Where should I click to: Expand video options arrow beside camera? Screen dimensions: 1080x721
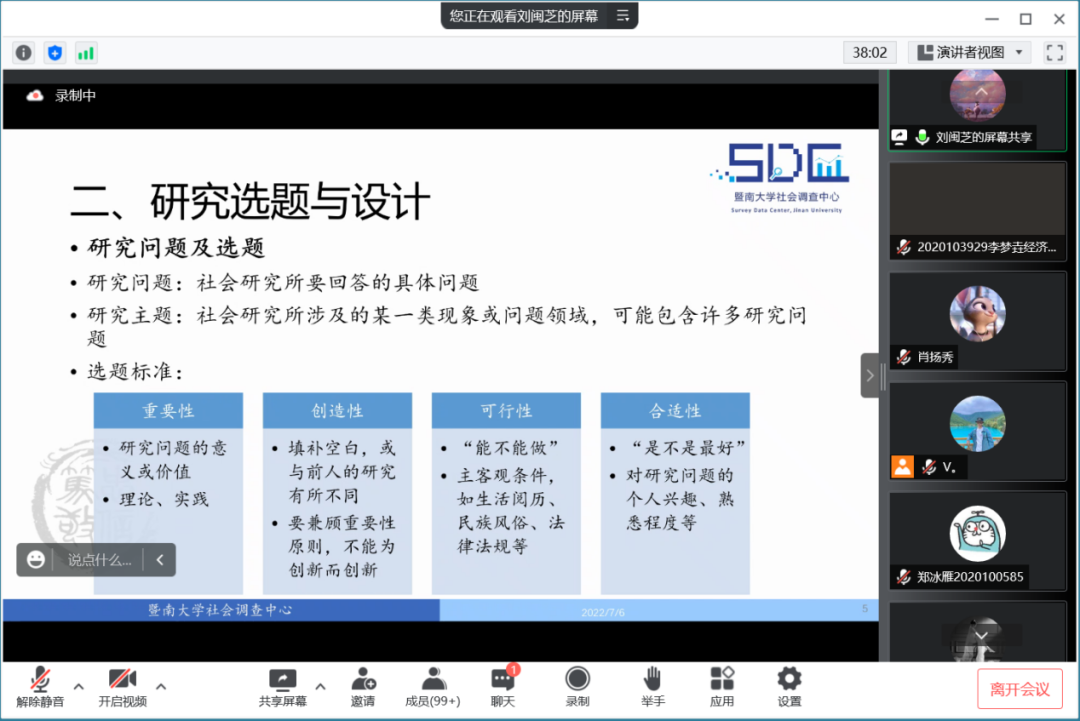[161, 686]
